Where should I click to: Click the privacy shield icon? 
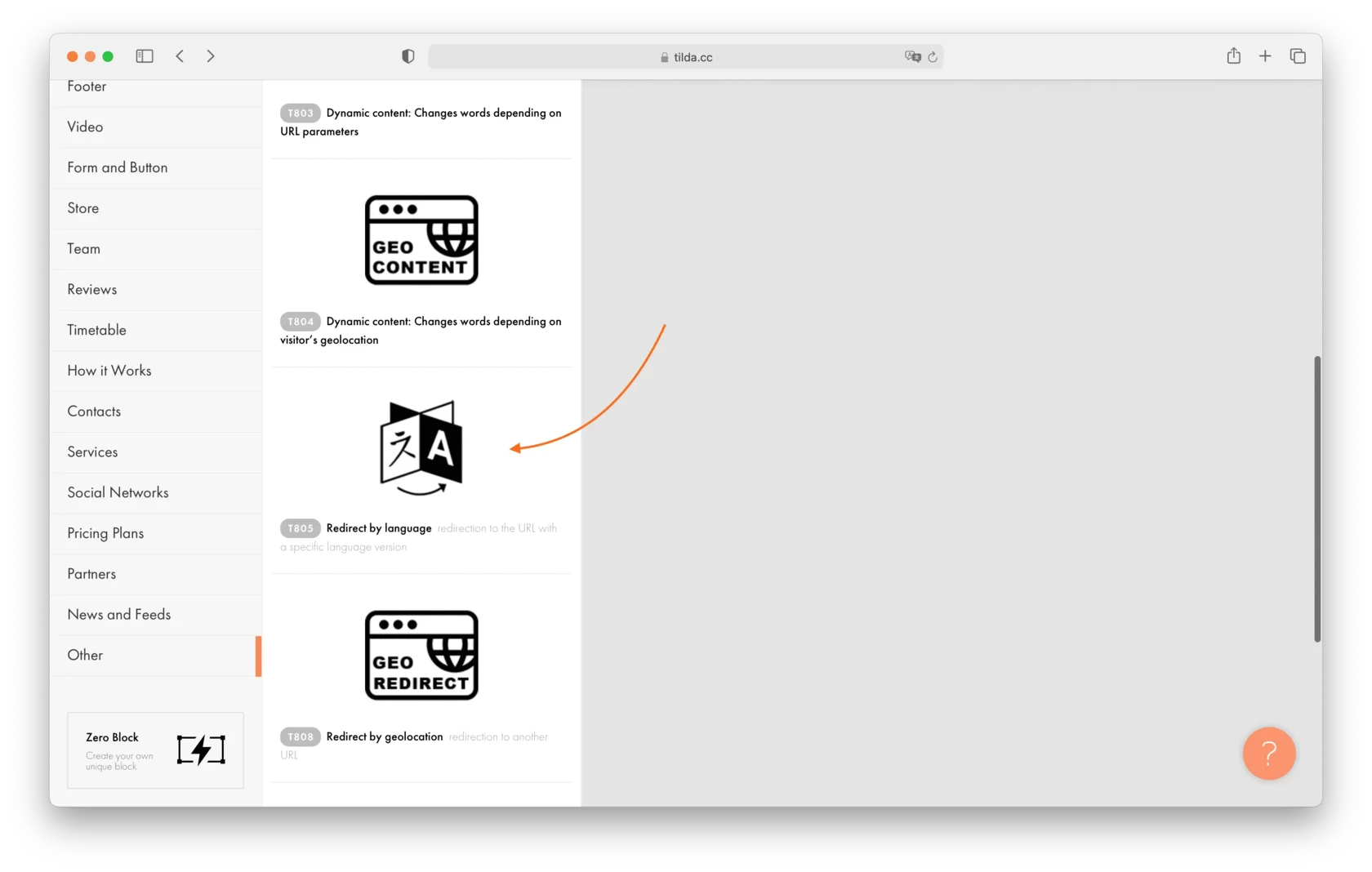click(408, 56)
